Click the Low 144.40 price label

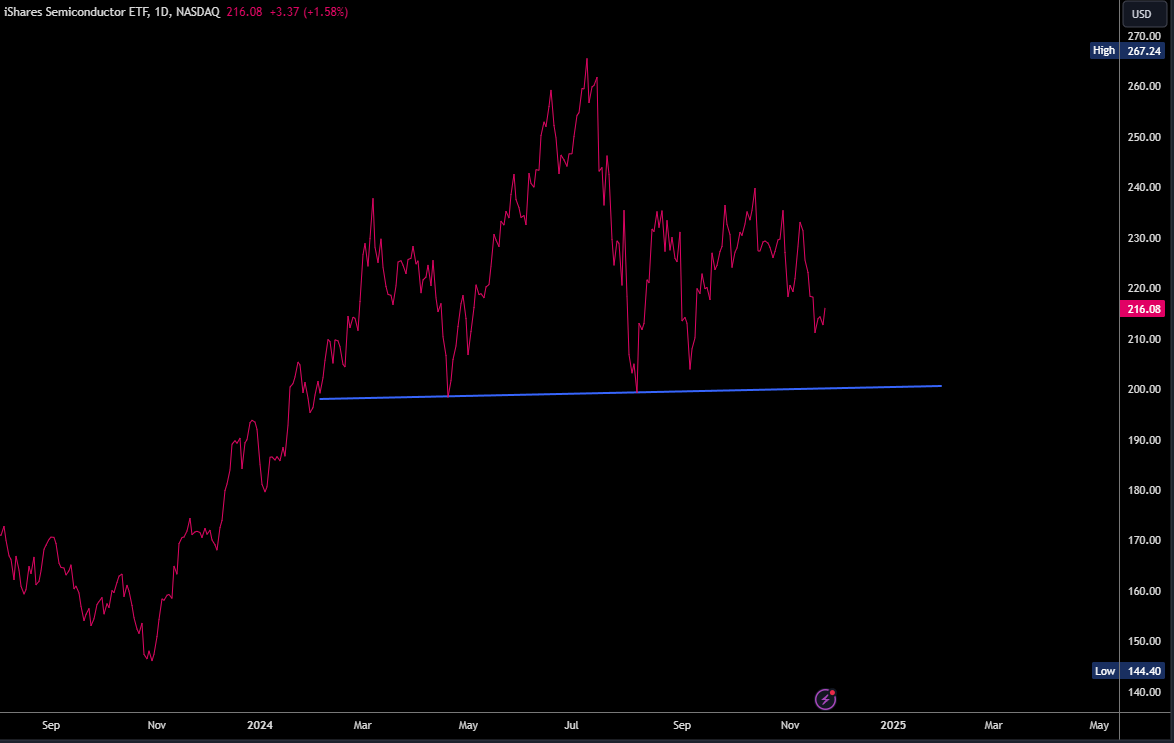pos(1128,671)
